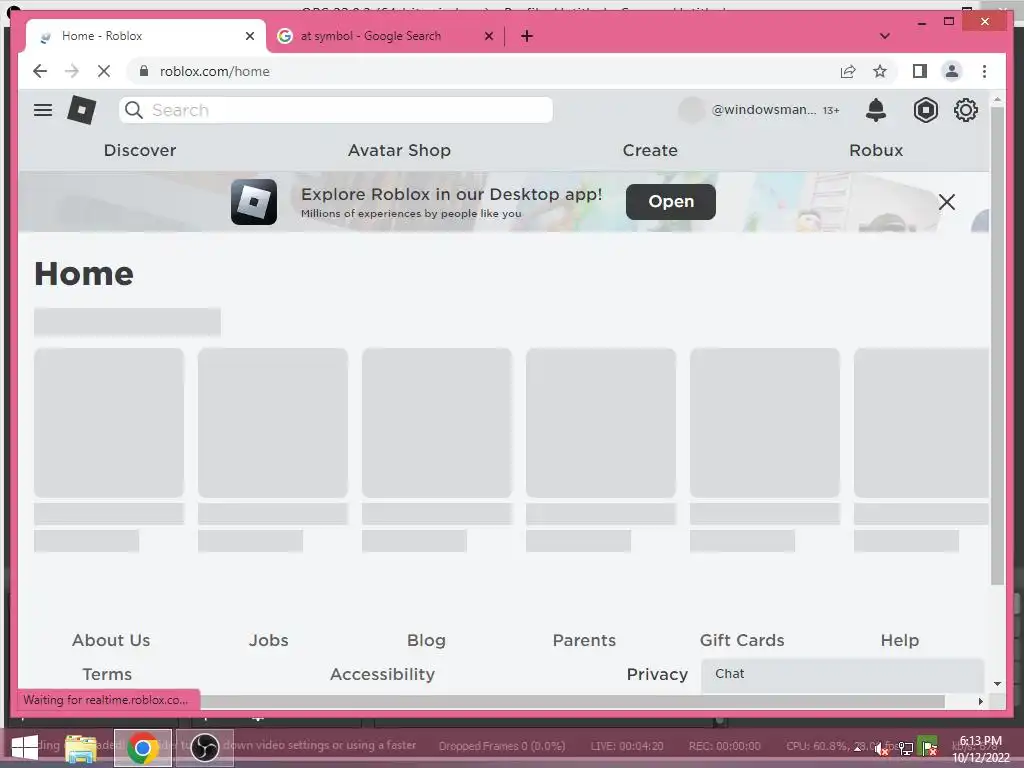Switch to OBS Studio from taskbar
Viewport: 1024px width, 768px height.
pos(204,748)
